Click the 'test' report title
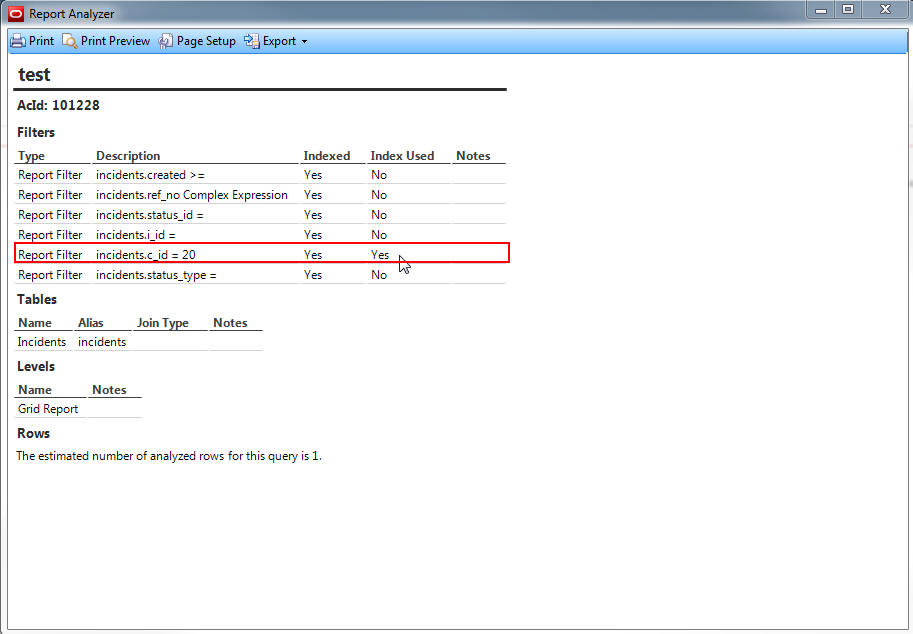913x634 pixels. [34, 75]
